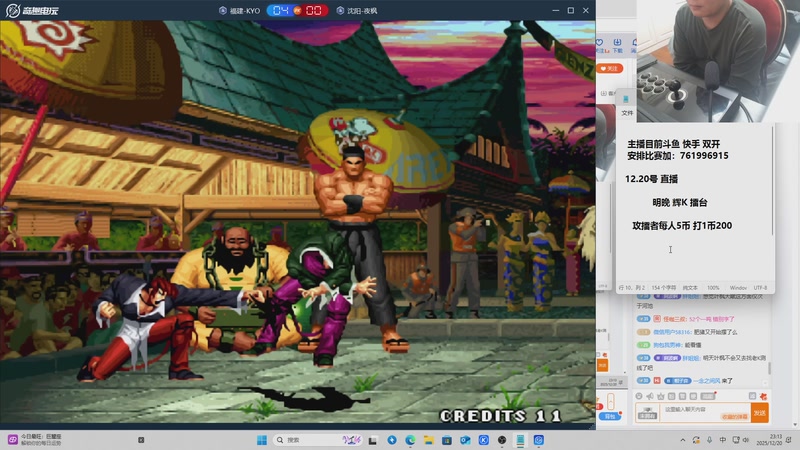Image resolution: width=800 pixels, height=450 pixels.
Task: Click the chat list scrollbar
Action: click(x=769, y=367)
